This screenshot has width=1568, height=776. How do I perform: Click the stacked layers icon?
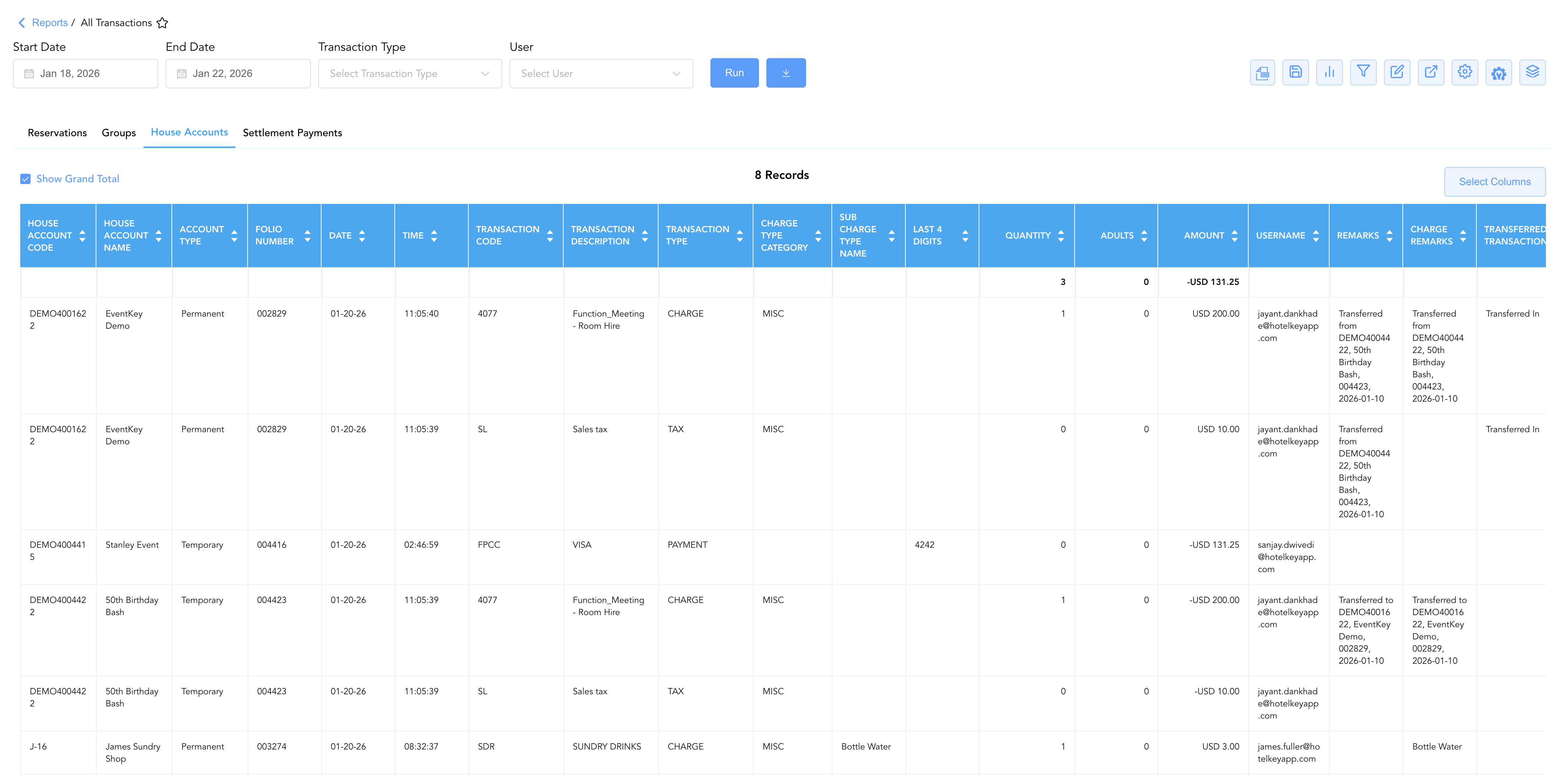tap(1532, 73)
